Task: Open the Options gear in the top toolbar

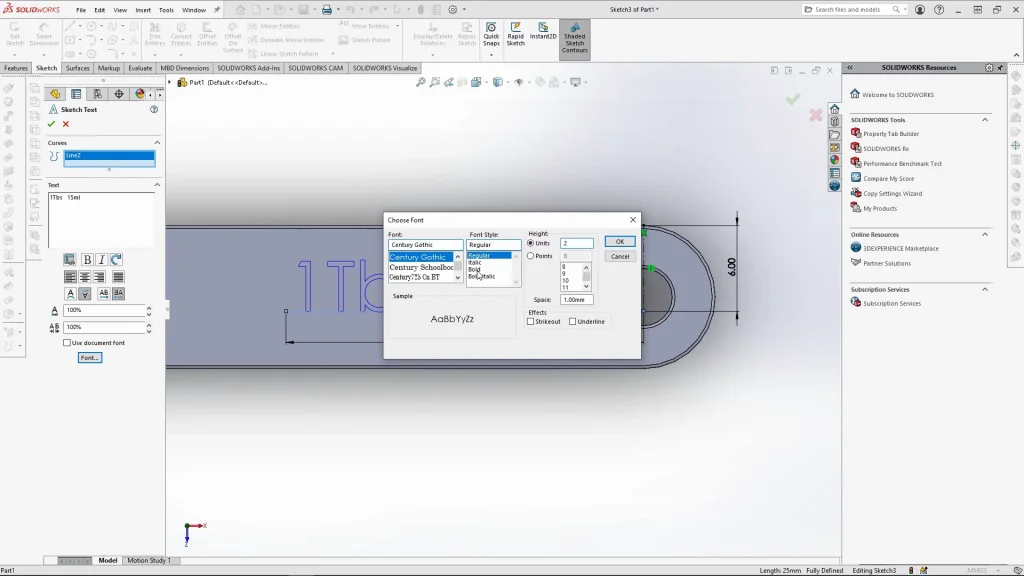Action: pos(452,10)
